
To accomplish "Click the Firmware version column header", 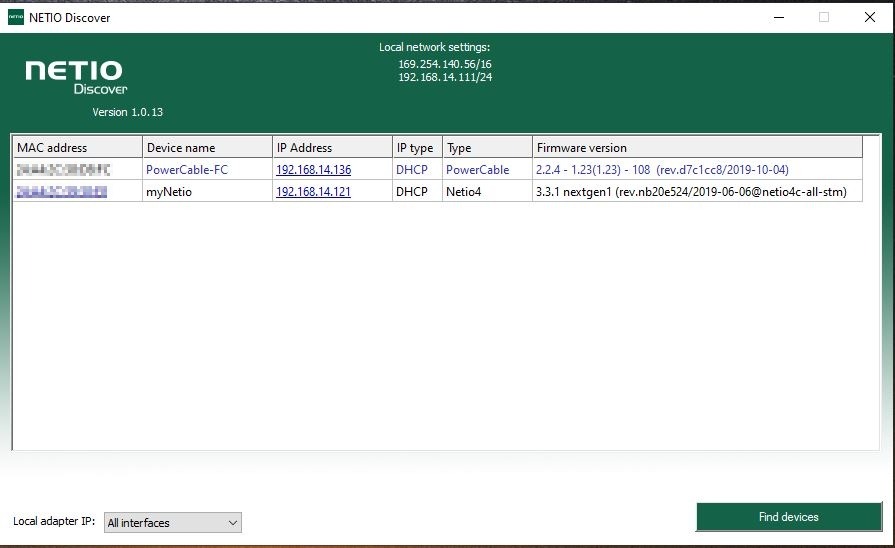I will pyautogui.click(x=698, y=147).
